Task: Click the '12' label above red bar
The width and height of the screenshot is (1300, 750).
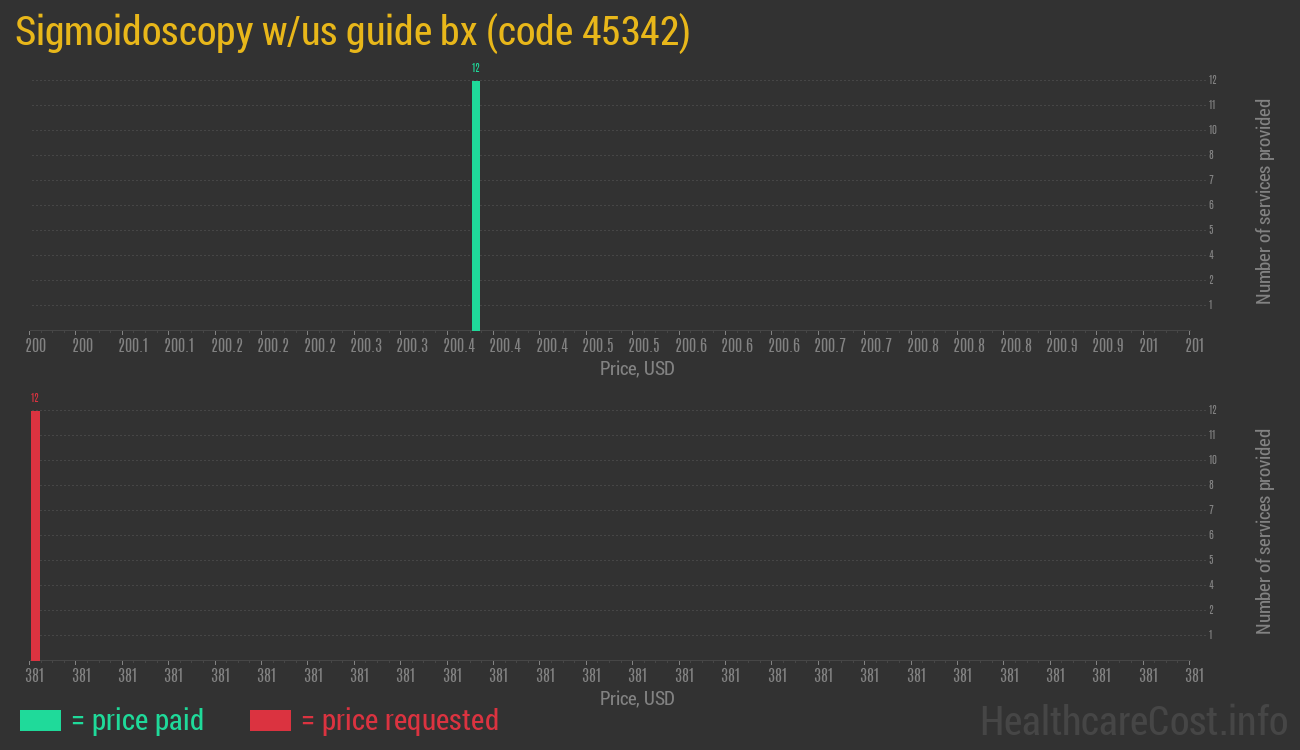Action: point(35,398)
